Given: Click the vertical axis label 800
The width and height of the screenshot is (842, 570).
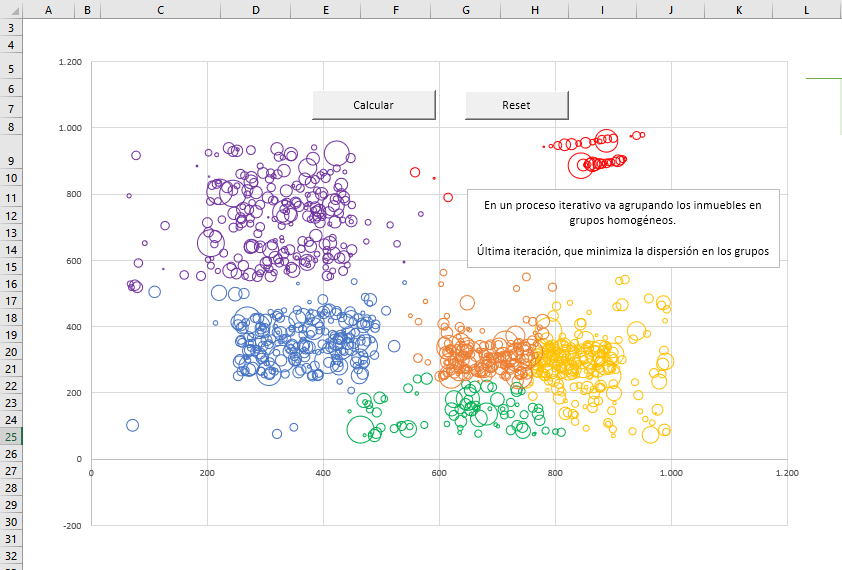Looking at the screenshot, I should pos(73,194).
